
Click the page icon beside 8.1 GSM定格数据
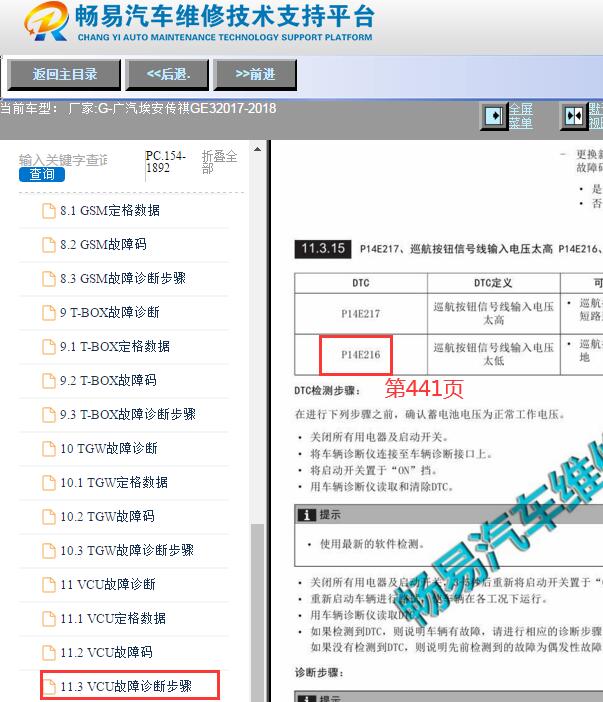pos(49,211)
